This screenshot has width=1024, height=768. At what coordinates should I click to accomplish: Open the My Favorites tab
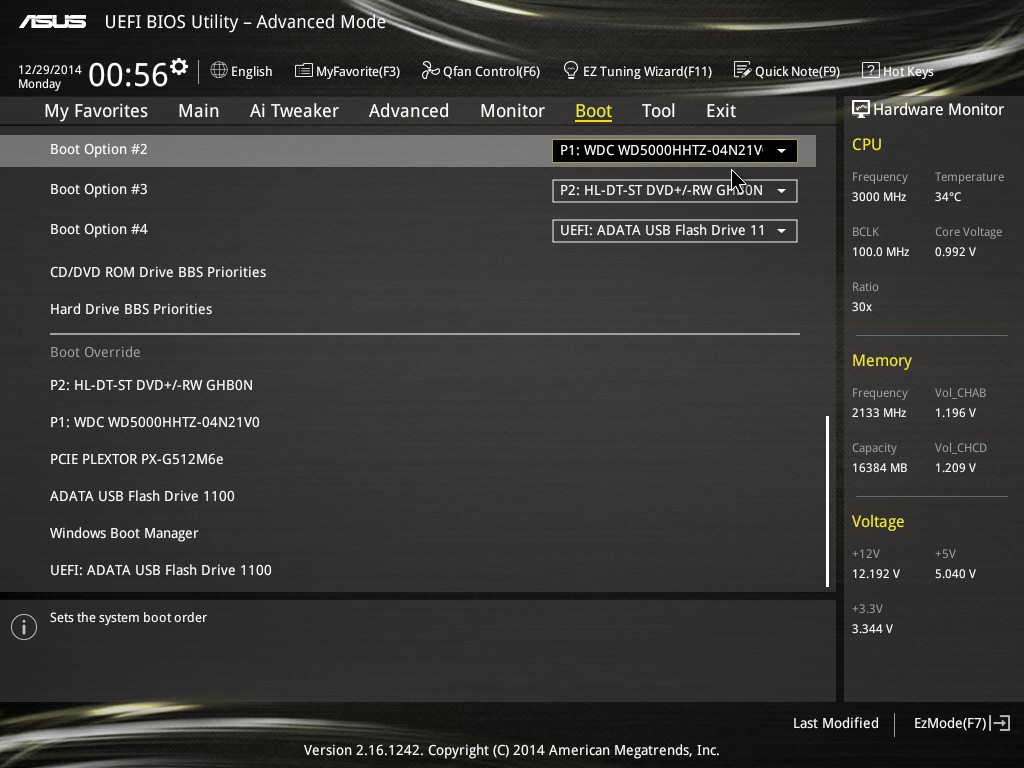pyautogui.click(x=96, y=111)
